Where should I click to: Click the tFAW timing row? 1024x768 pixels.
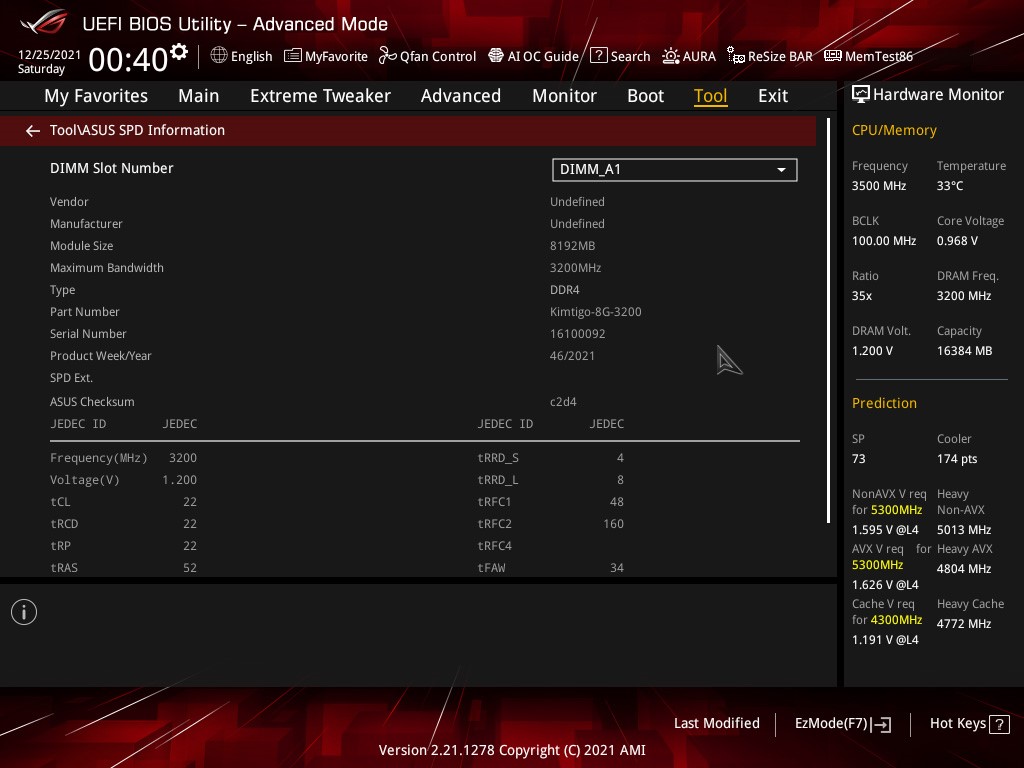point(551,568)
